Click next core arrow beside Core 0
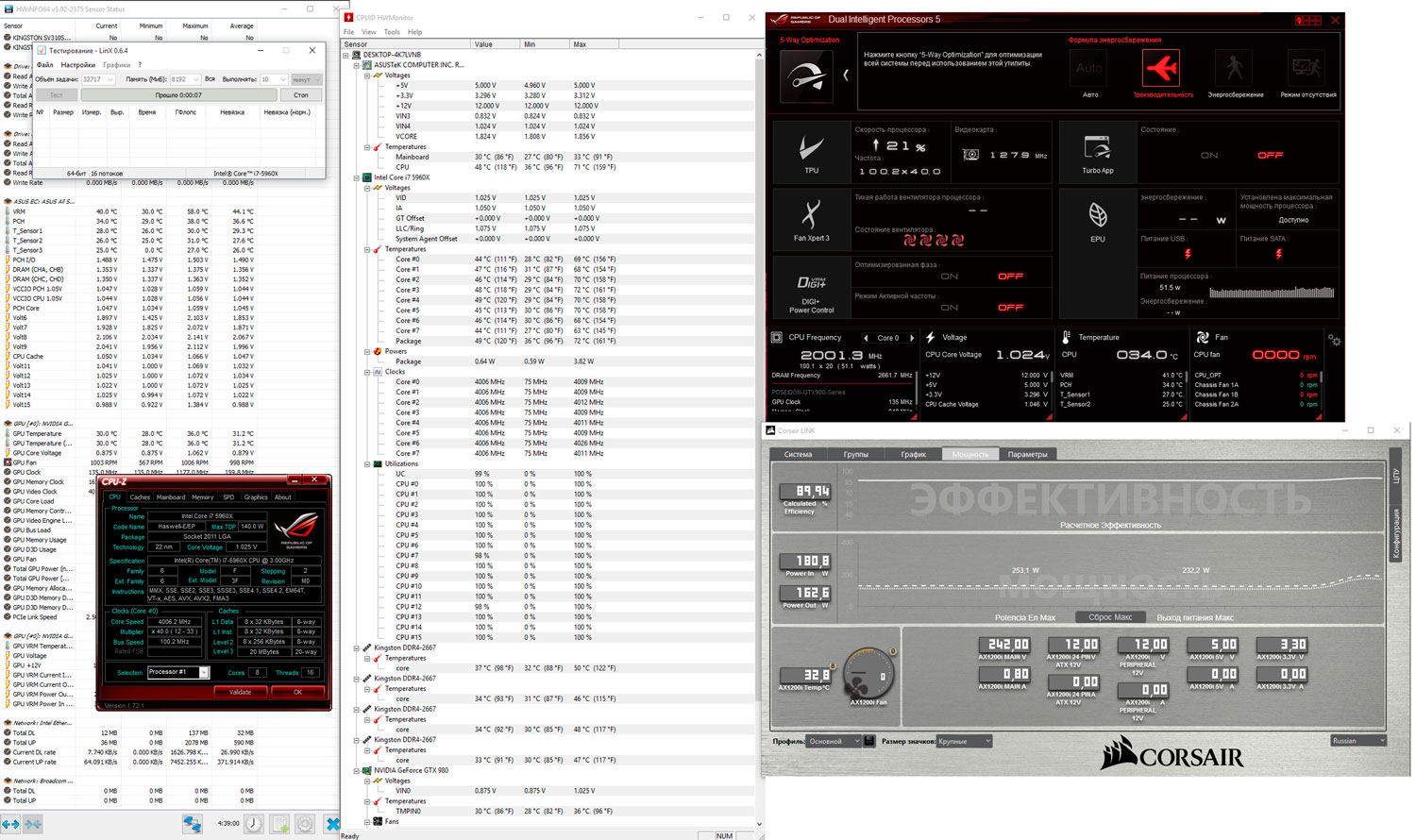Screen dimensions: 1416x840 click(912, 338)
